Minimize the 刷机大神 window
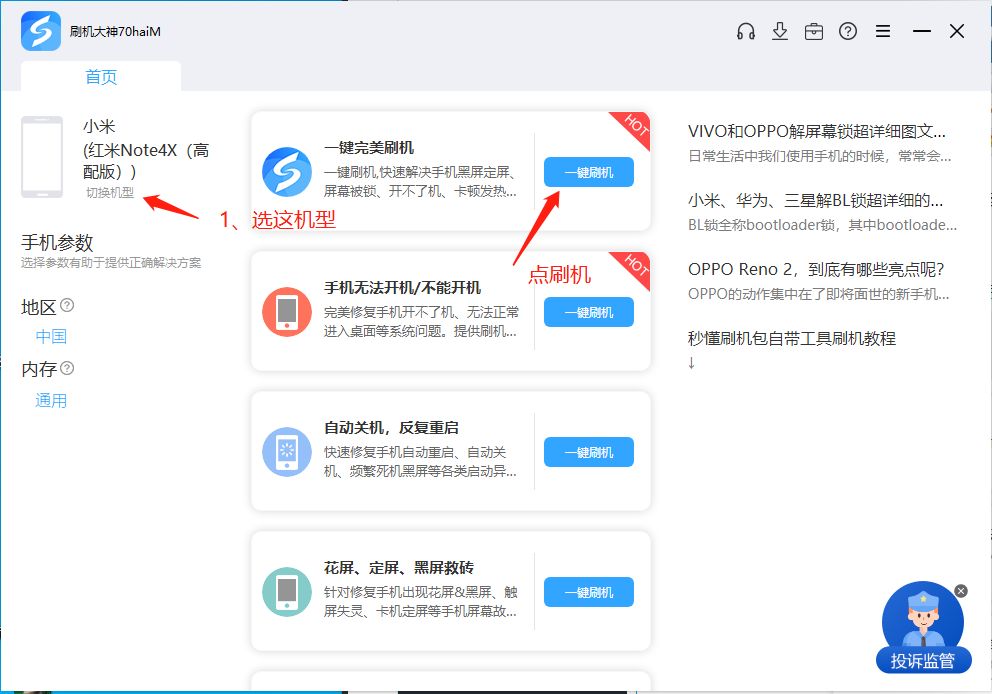Screen dimensions: 992x694 click(x=922, y=31)
